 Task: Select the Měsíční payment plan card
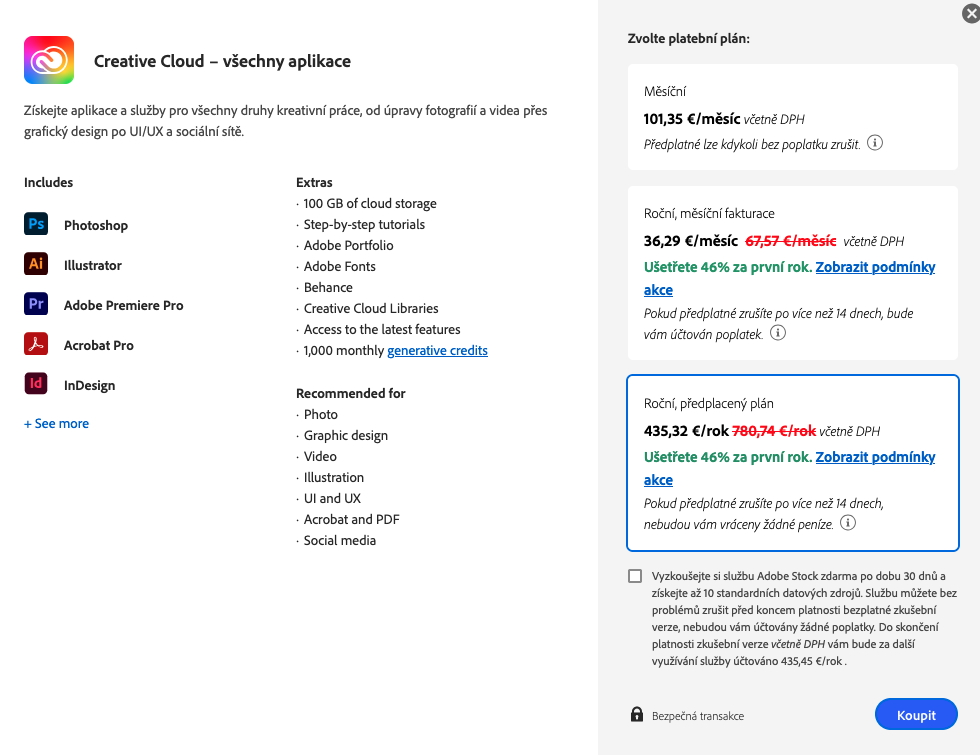point(792,117)
